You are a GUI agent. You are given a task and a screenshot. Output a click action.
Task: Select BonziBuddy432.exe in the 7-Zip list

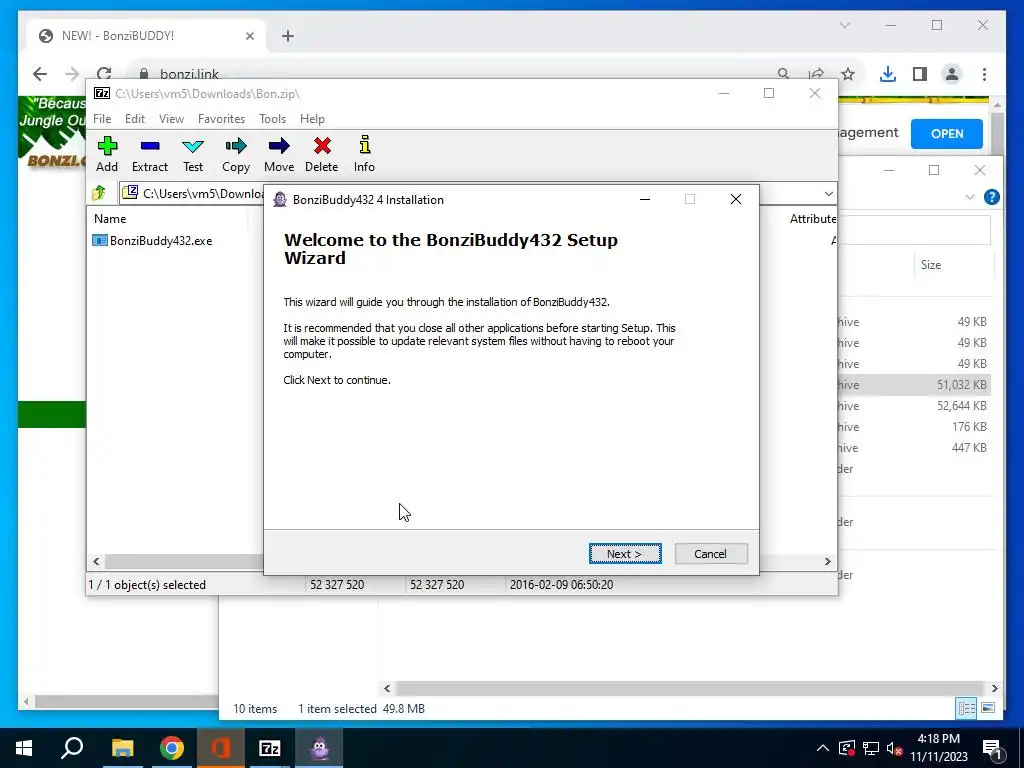(x=153, y=240)
